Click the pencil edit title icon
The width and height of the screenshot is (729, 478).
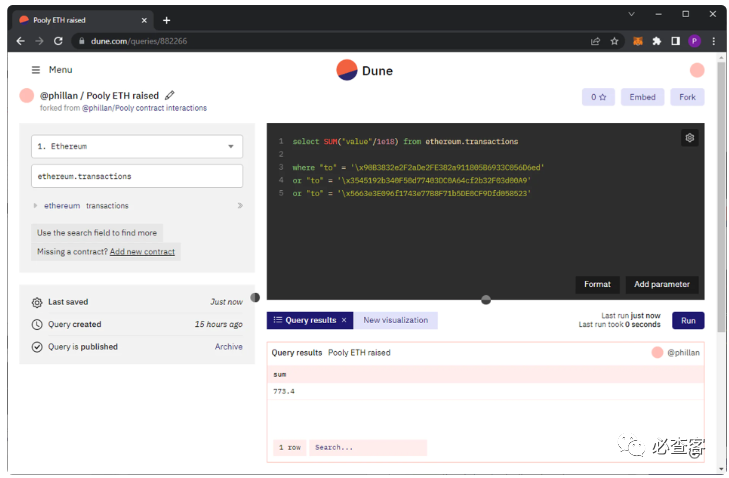tap(170, 95)
